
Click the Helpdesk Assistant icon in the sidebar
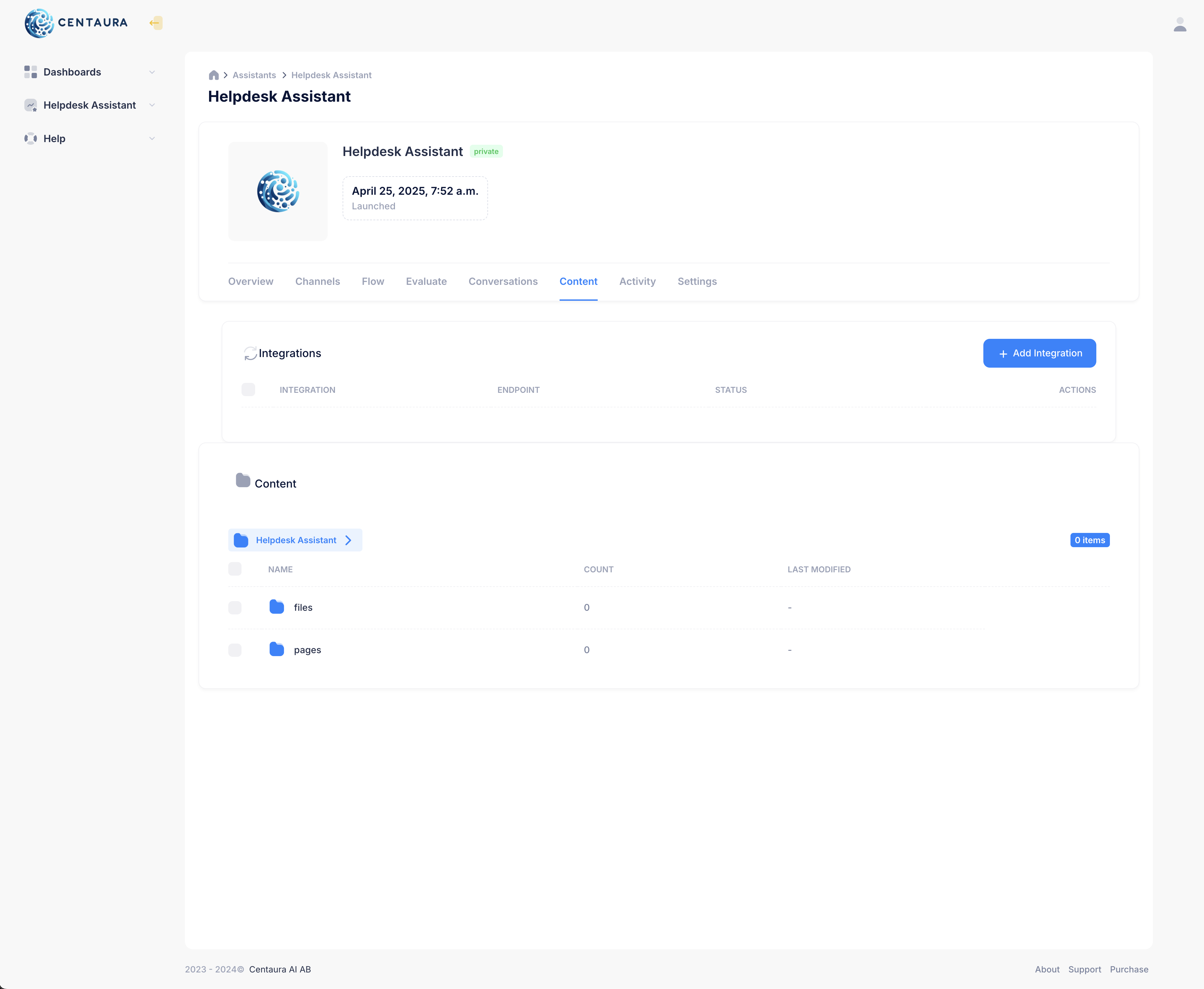[30, 105]
